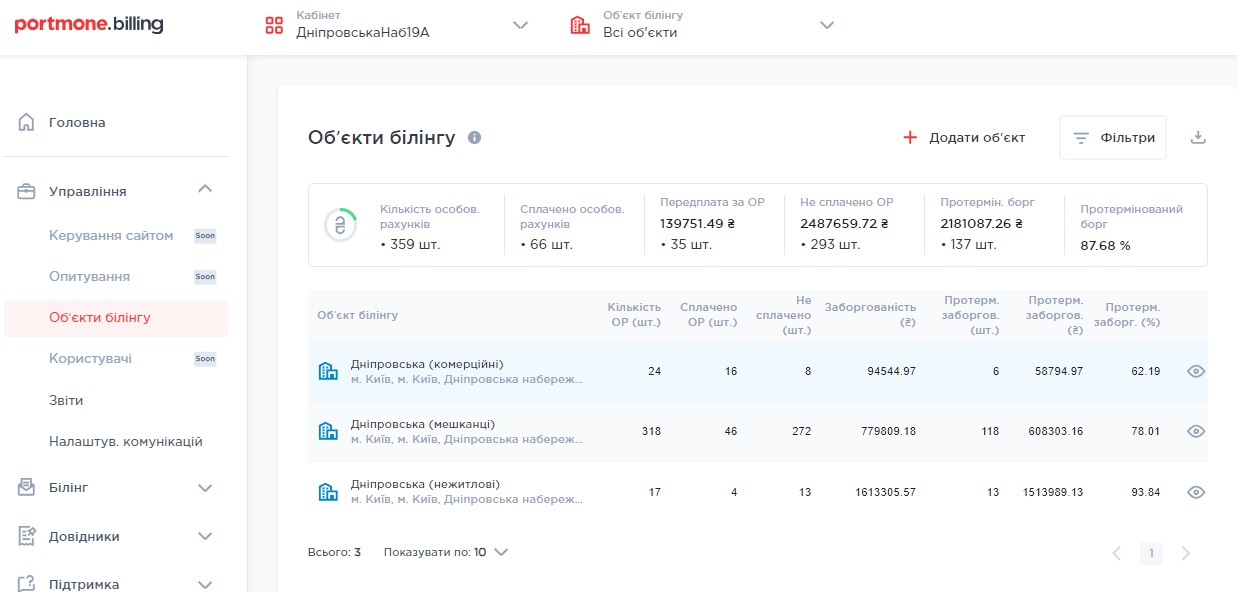This screenshot has width=1238, height=592.
Task: Click debt value 779809.18
Action: coord(888,431)
